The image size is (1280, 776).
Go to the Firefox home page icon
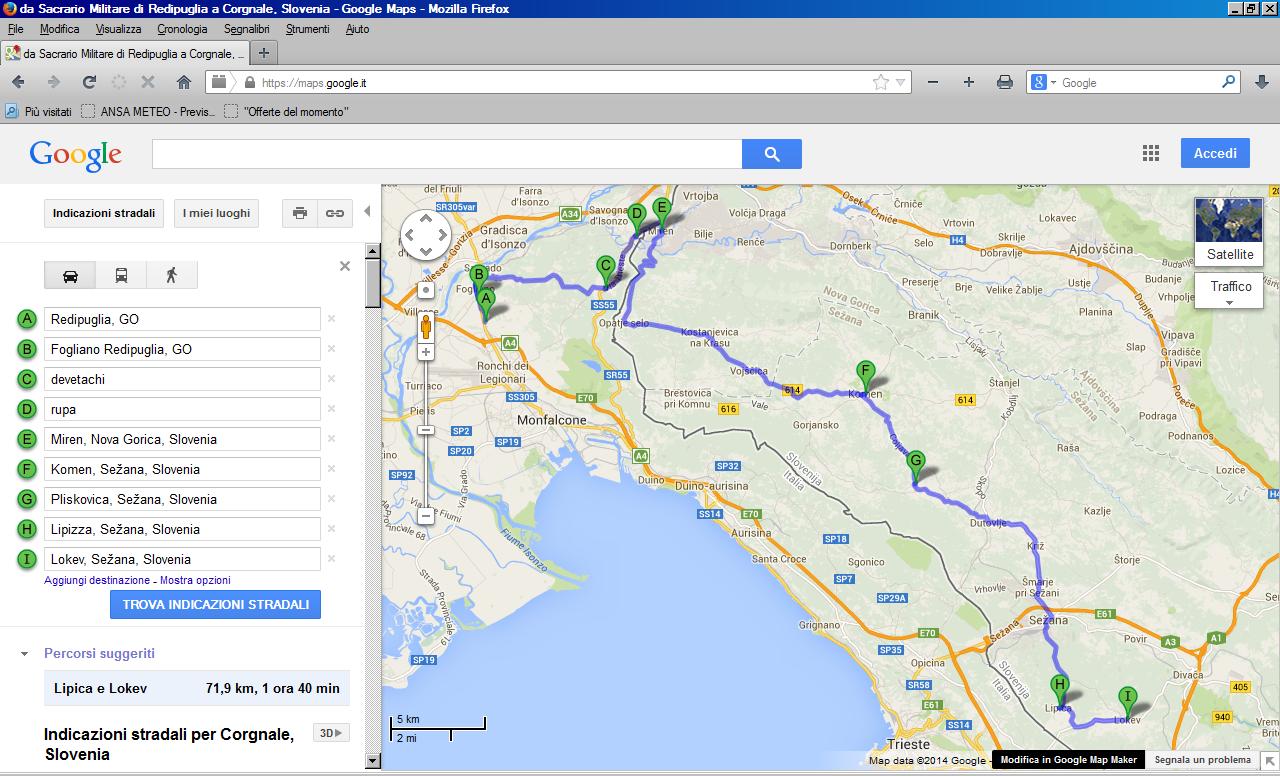coord(184,82)
